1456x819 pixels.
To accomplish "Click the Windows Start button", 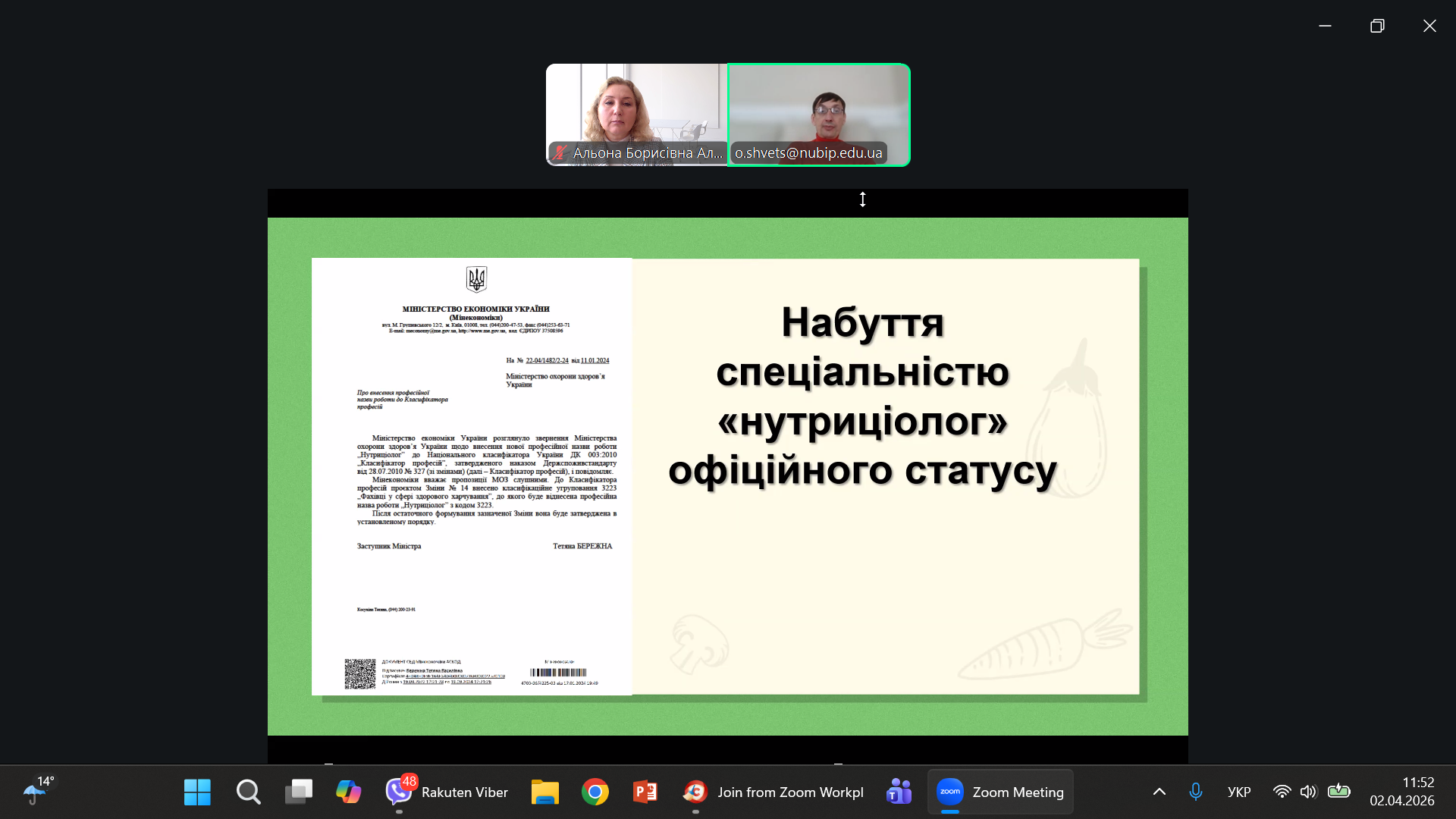I will [x=197, y=792].
